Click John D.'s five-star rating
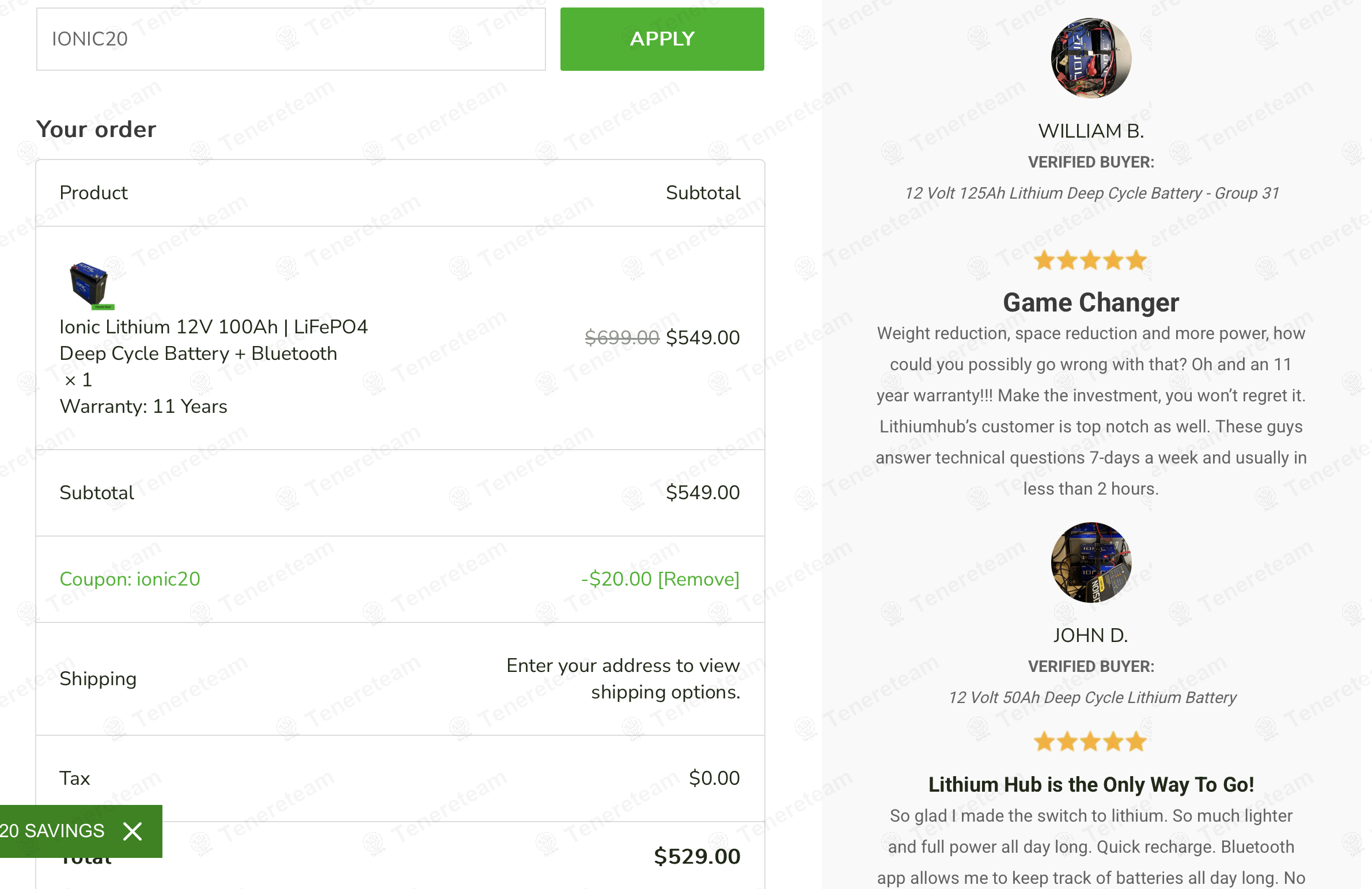This screenshot has width=1372, height=889. pos(1090,742)
